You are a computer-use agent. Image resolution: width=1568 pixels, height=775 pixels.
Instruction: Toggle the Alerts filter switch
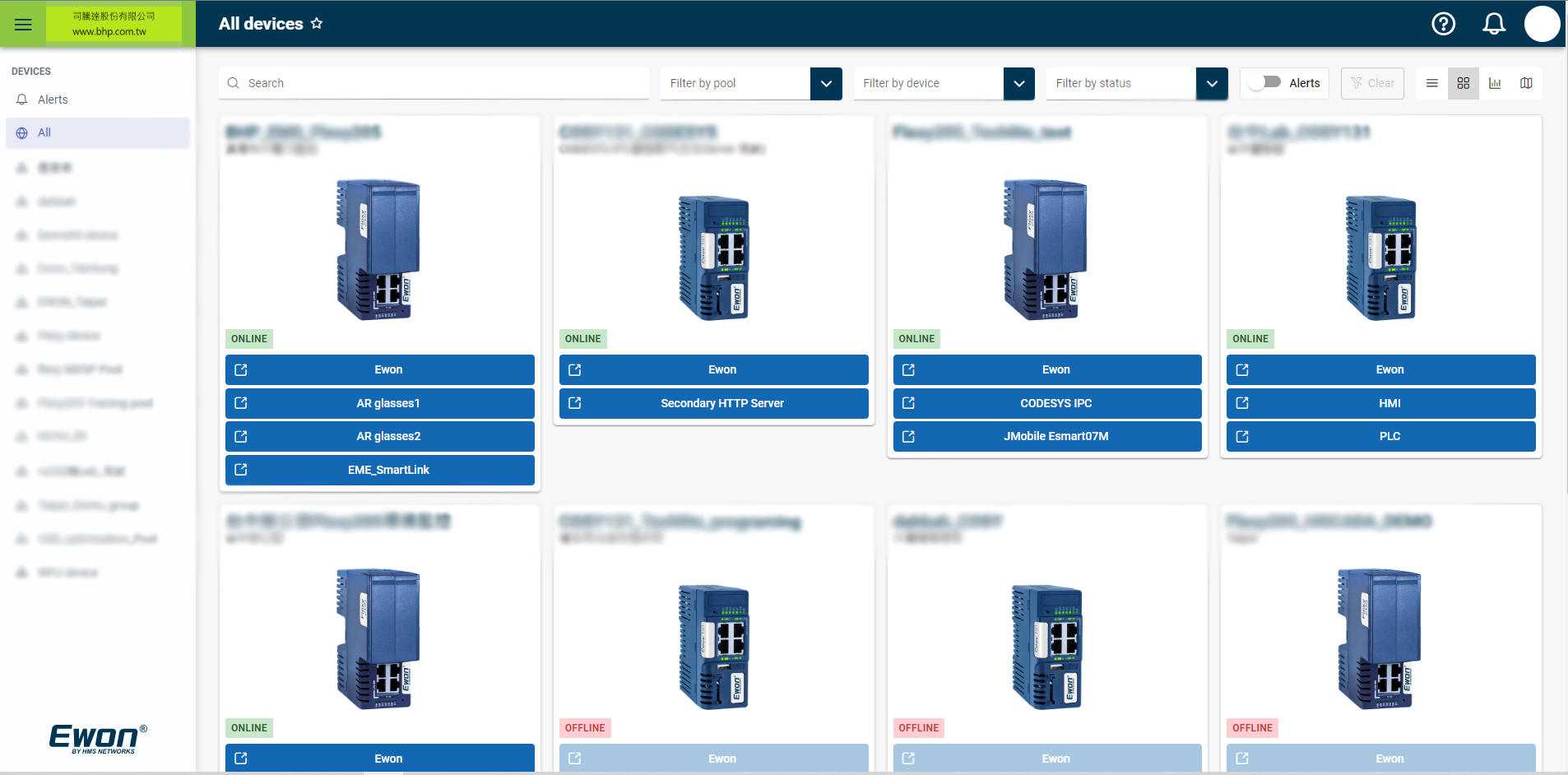1264,82
